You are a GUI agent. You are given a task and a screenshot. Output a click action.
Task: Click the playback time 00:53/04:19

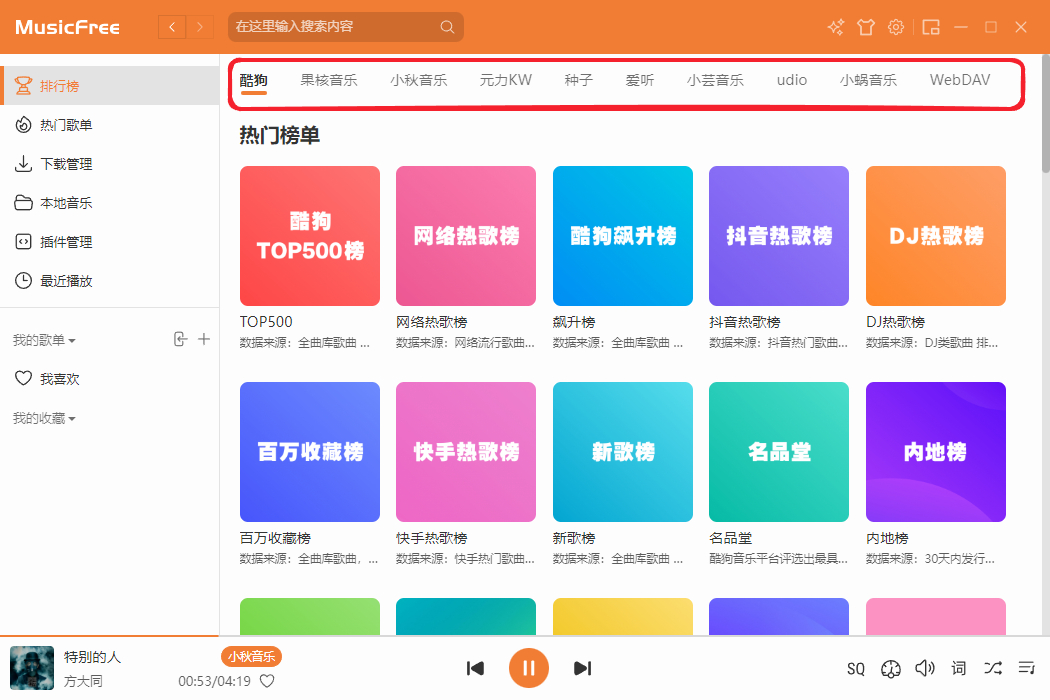214,681
